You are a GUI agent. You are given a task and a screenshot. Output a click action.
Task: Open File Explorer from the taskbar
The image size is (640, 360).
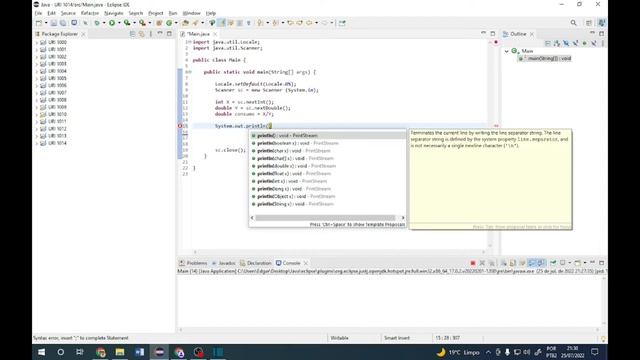(x=120, y=352)
